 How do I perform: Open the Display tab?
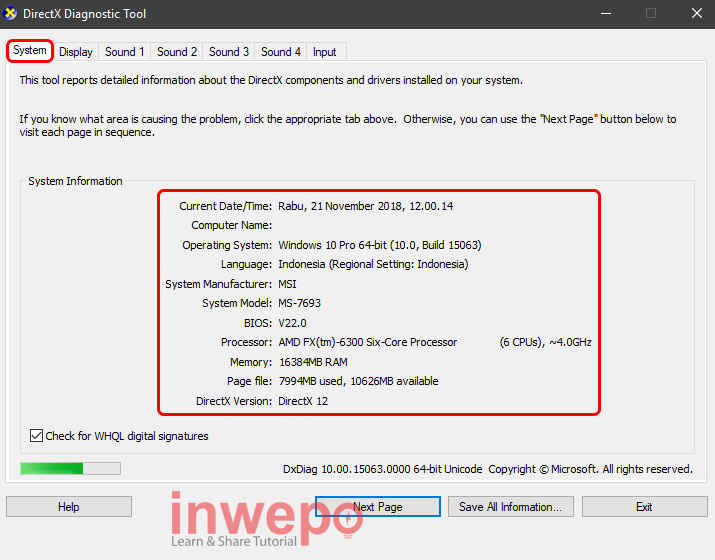pyautogui.click(x=76, y=52)
